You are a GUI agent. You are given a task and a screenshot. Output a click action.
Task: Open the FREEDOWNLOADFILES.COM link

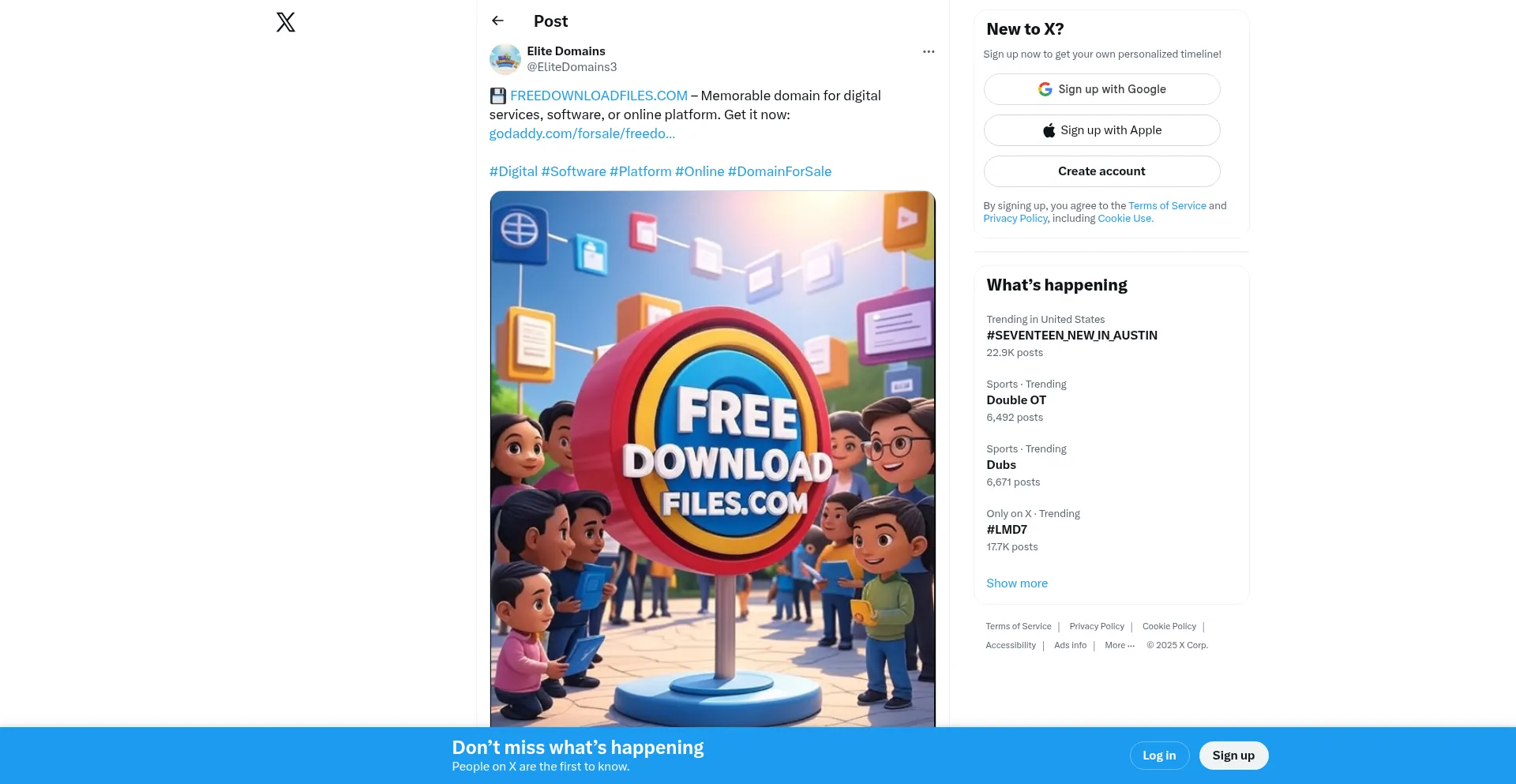coord(599,96)
